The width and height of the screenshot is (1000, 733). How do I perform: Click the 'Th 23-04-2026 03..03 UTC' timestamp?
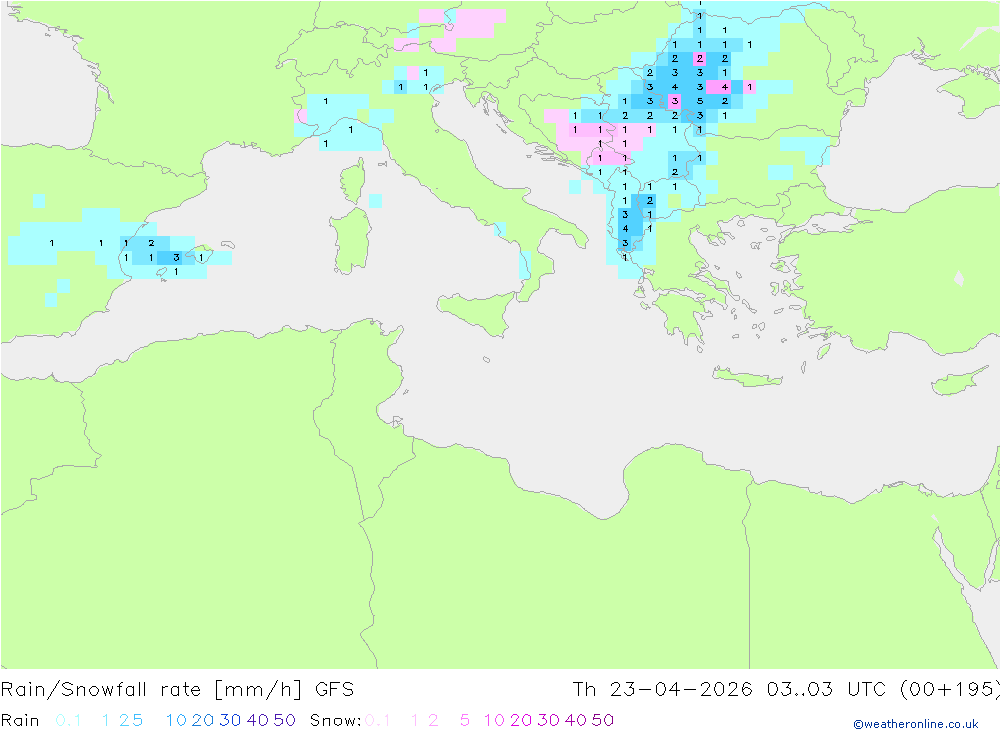click(729, 690)
